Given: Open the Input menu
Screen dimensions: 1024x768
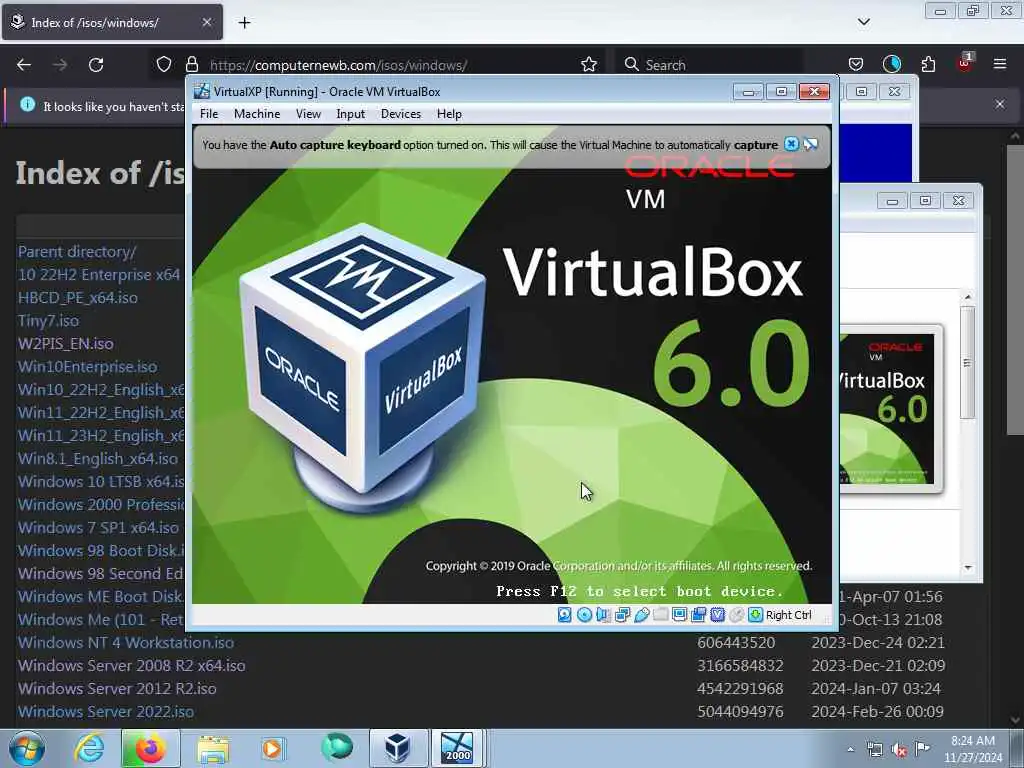Looking at the screenshot, I should tap(351, 114).
